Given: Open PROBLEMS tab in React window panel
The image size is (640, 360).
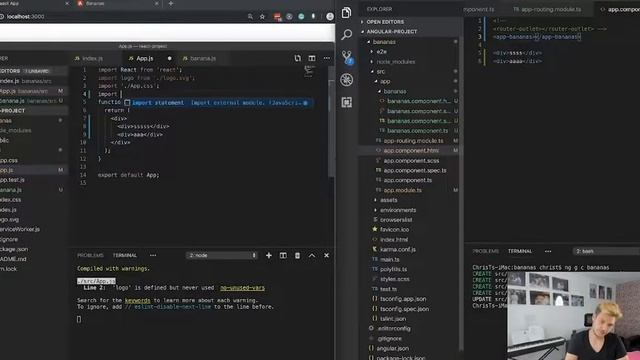Looking at the screenshot, I should tap(90, 256).
